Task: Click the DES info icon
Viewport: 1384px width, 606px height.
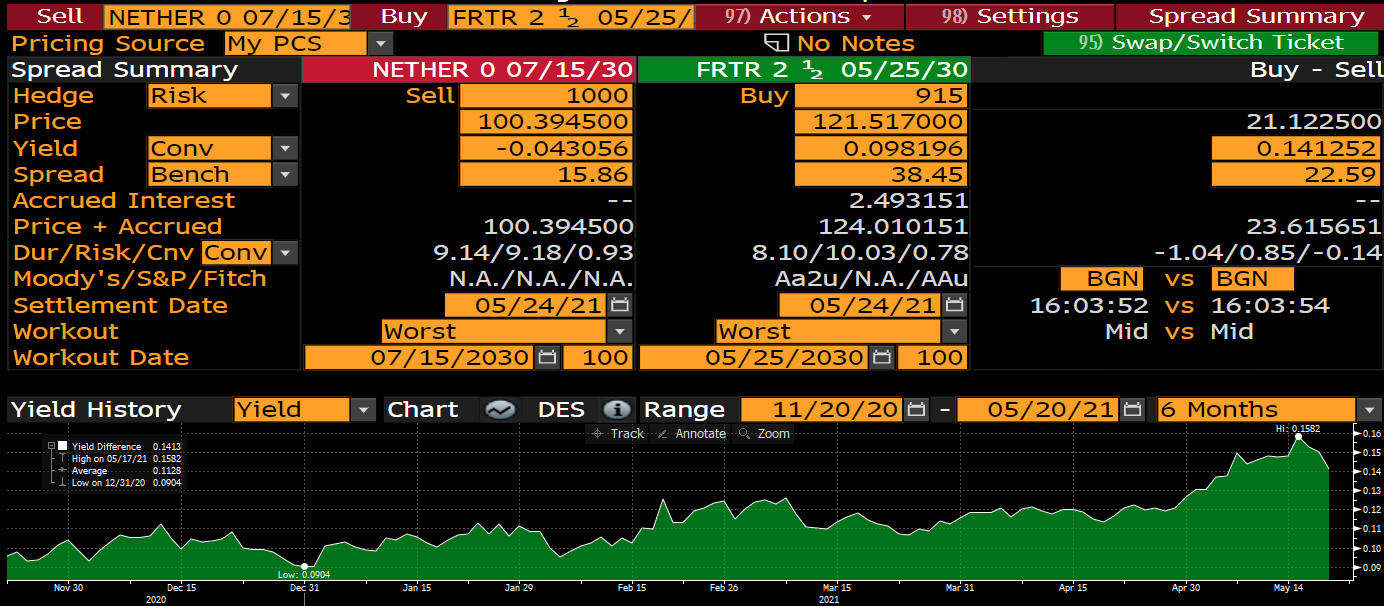Action: 618,409
